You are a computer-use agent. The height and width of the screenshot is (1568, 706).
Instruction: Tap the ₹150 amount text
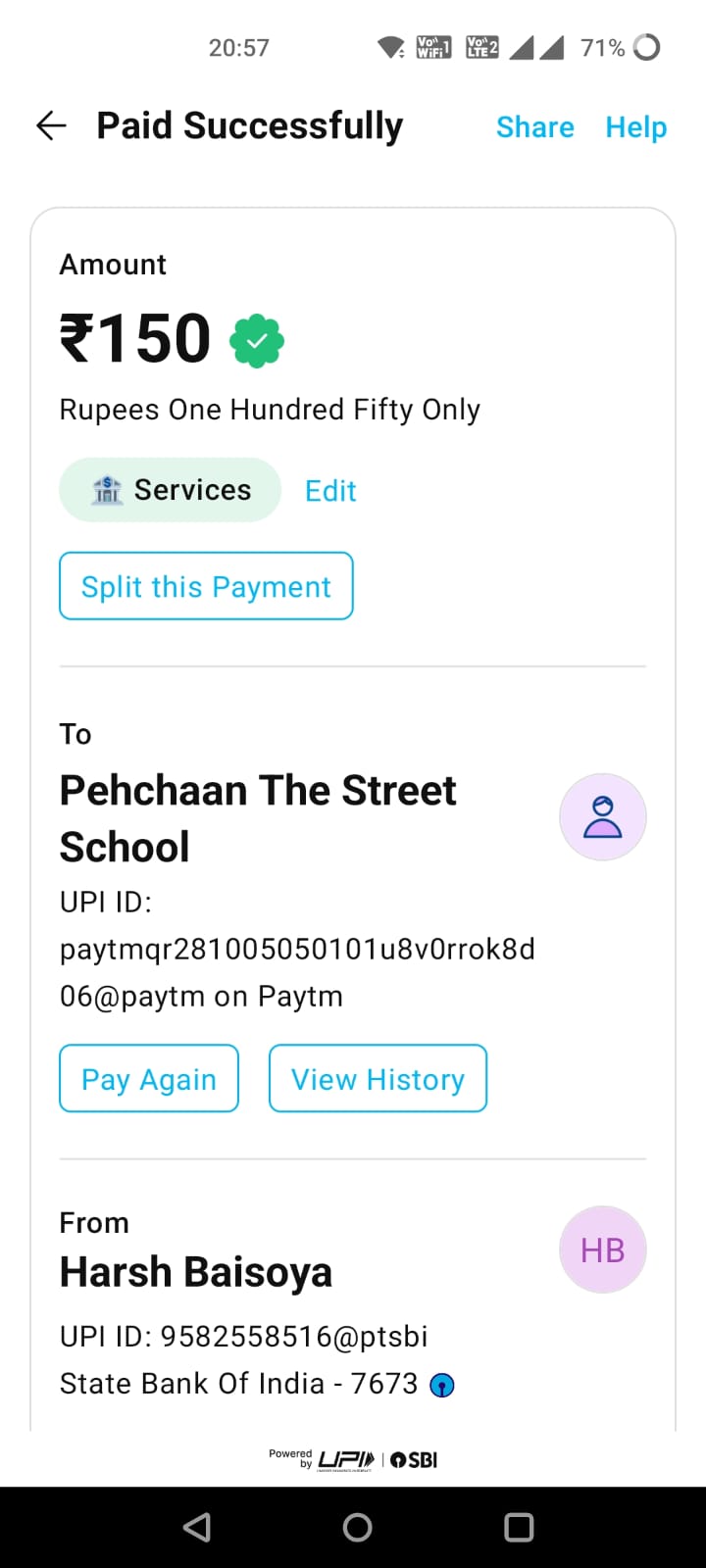click(x=135, y=339)
